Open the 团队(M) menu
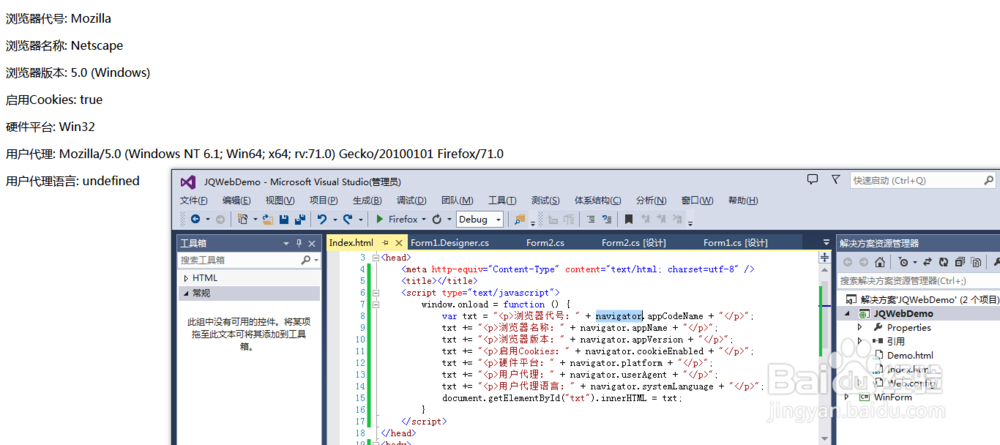Screen dimensions: 1000x445 [x=457, y=200]
